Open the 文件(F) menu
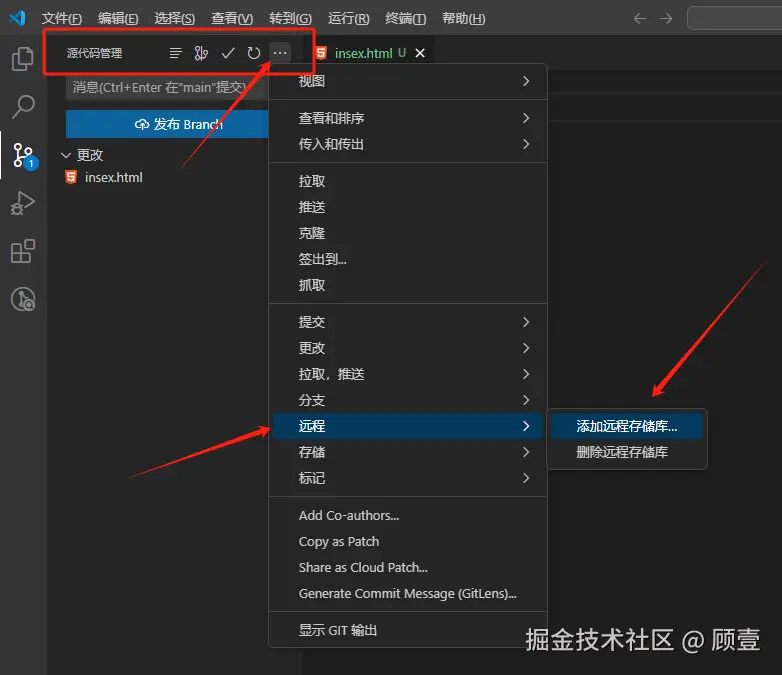 pyautogui.click(x=62, y=19)
